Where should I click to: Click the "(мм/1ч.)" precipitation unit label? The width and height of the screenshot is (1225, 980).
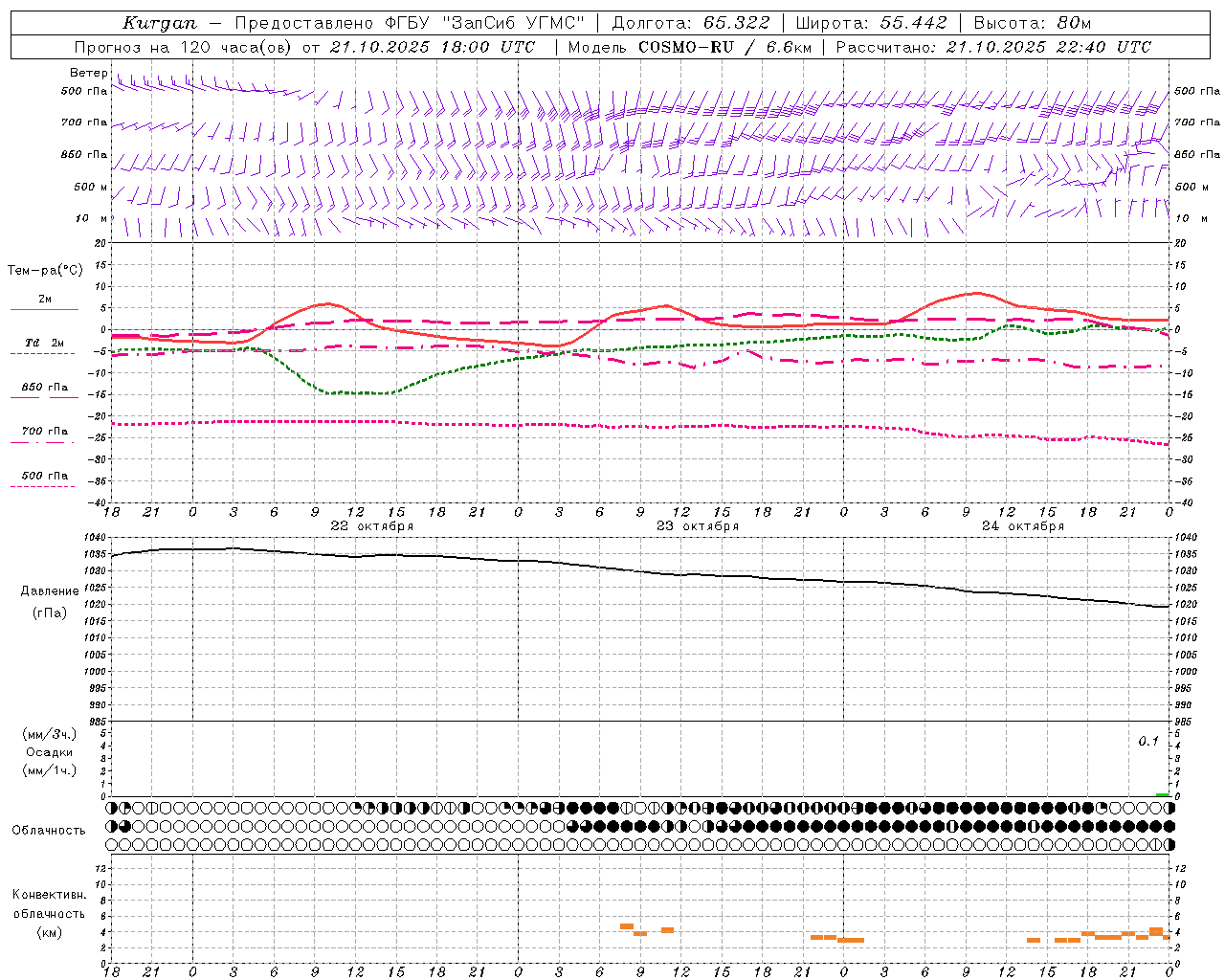[x=50, y=770]
